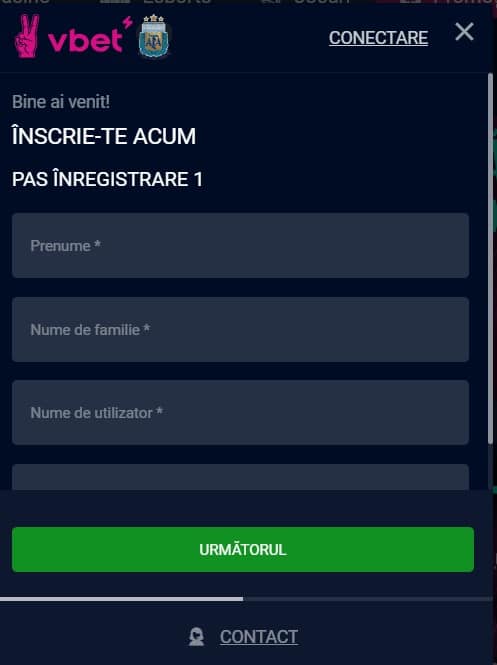Click the pink peace-sign hand logo
497x665 pixels.
point(27,36)
